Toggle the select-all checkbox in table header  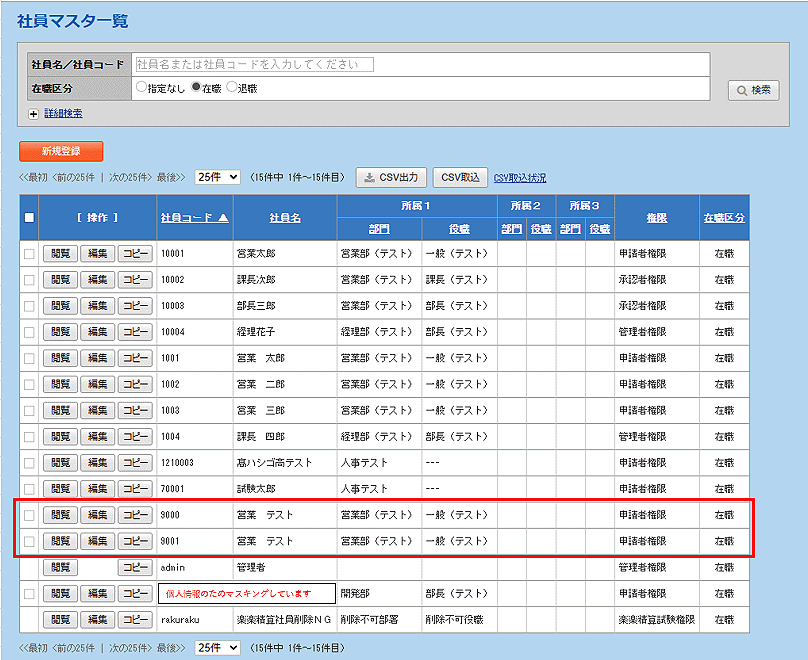coord(29,217)
